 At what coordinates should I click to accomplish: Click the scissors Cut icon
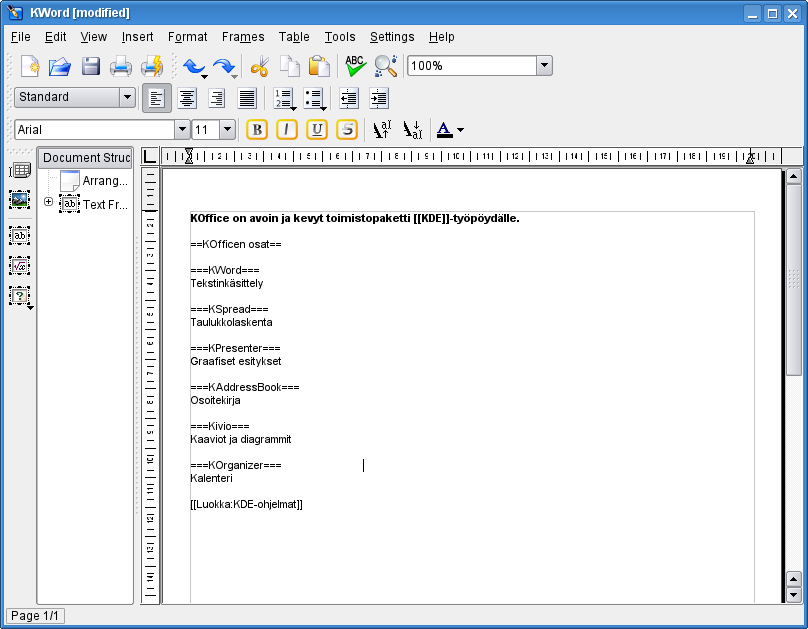coord(260,66)
